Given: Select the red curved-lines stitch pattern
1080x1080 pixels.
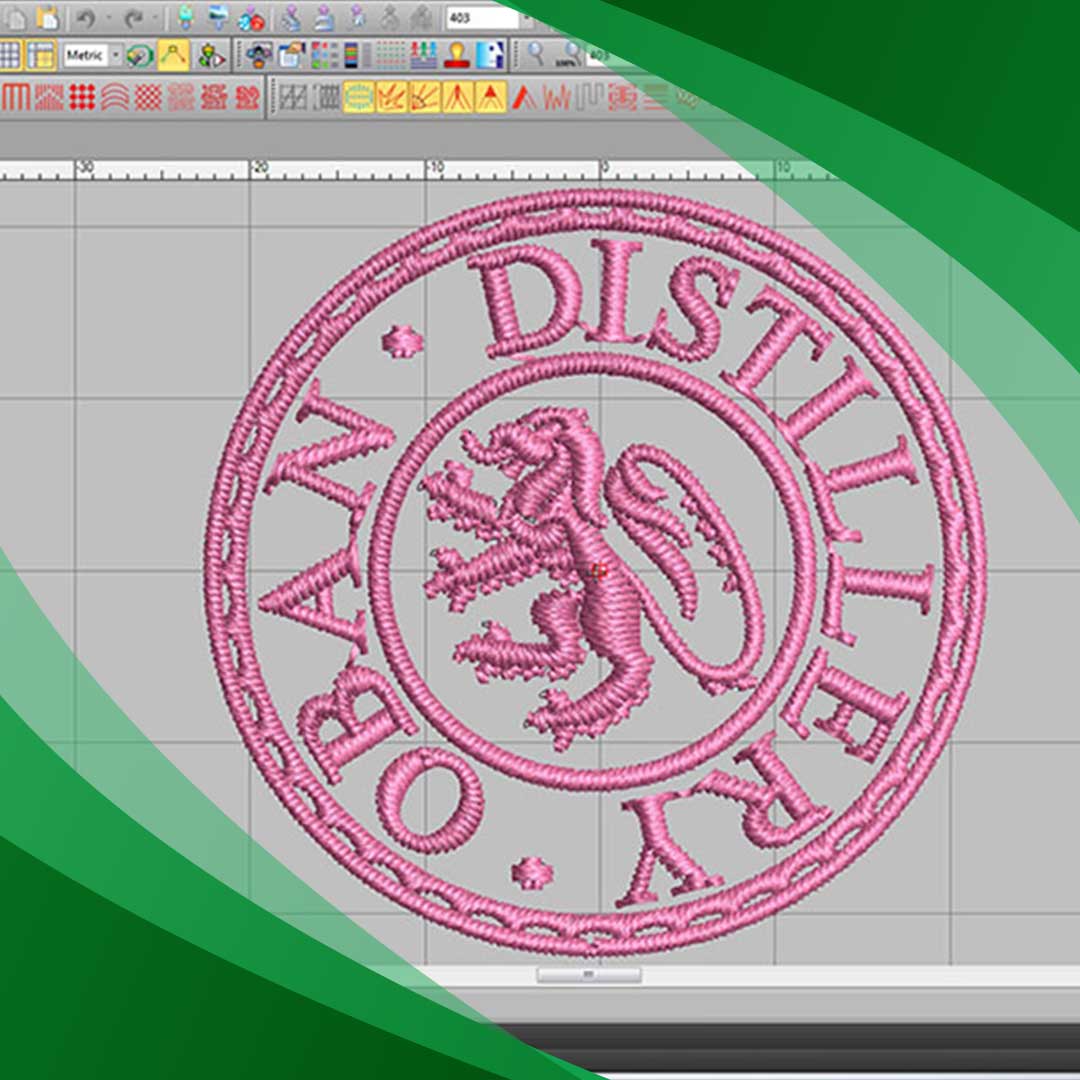Looking at the screenshot, I should click(115, 97).
